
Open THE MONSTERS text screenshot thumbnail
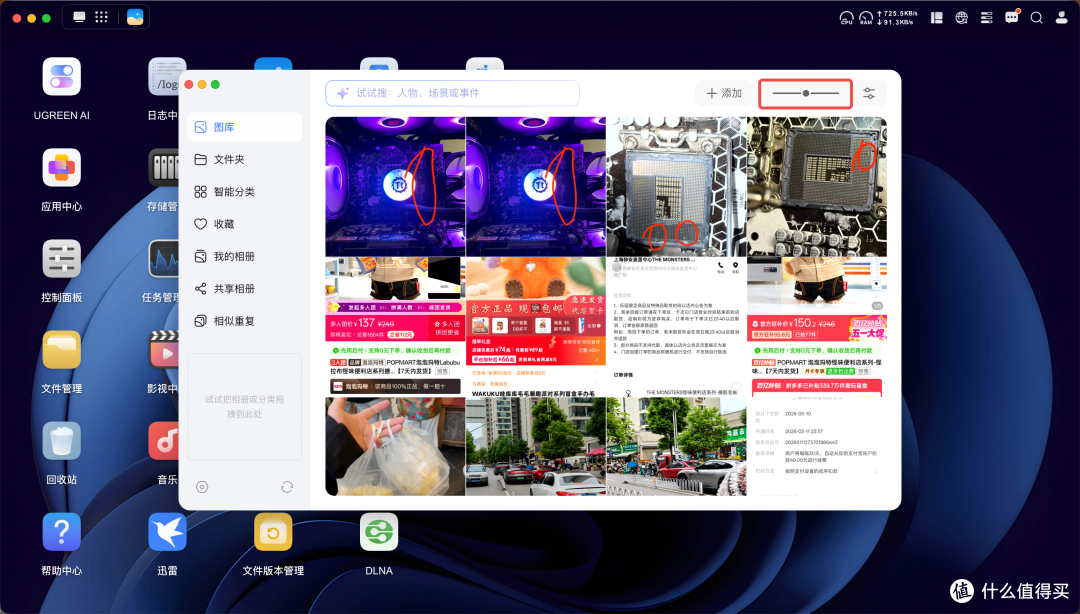(x=676, y=327)
